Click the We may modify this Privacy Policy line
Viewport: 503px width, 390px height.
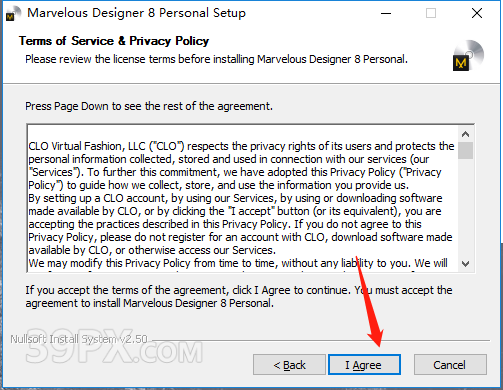pyautogui.click(x=238, y=263)
